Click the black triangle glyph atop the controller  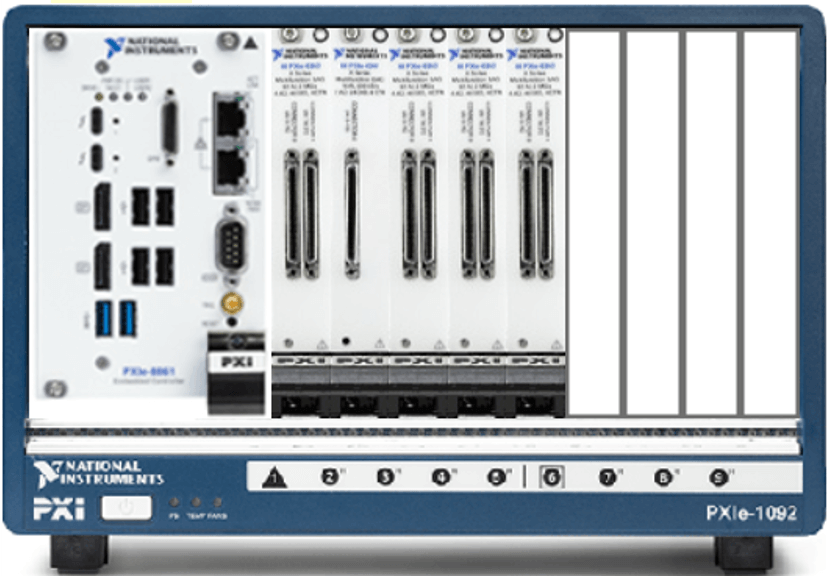click(x=250, y=43)
